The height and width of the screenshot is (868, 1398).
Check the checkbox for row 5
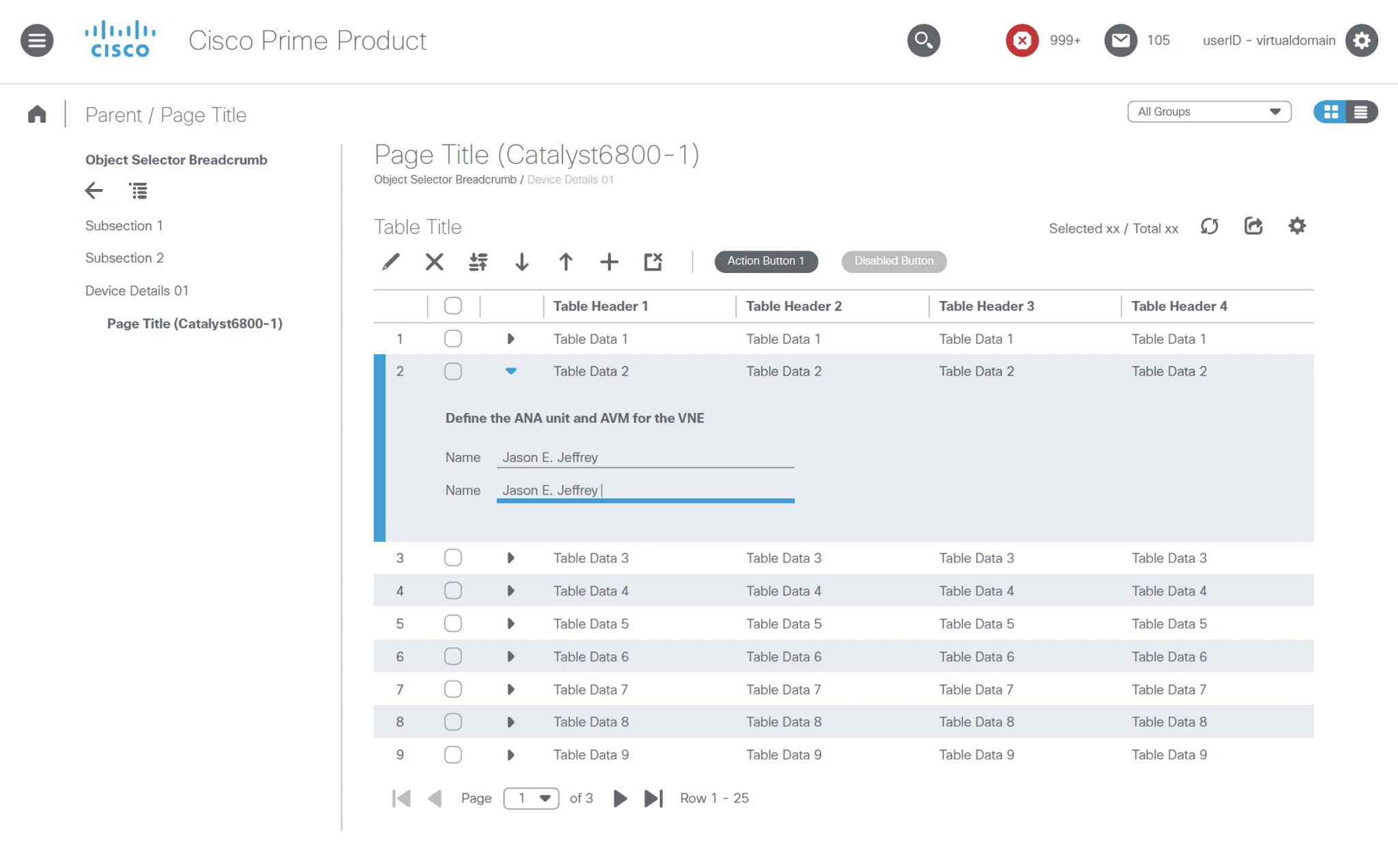(453, 623)
